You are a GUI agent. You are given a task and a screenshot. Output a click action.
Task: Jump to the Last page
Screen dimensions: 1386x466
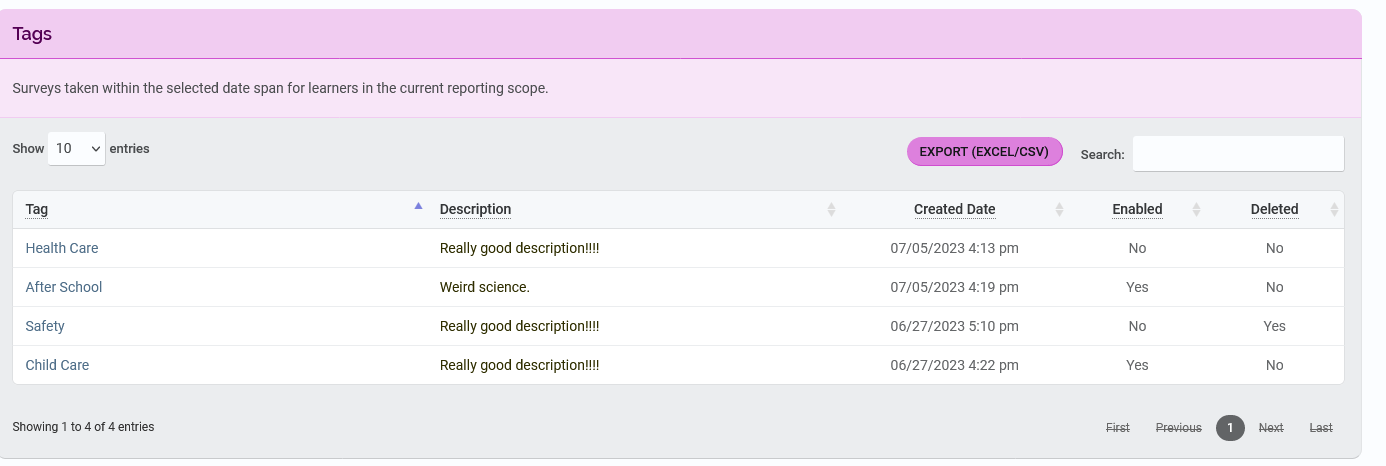coord(1321,428)
